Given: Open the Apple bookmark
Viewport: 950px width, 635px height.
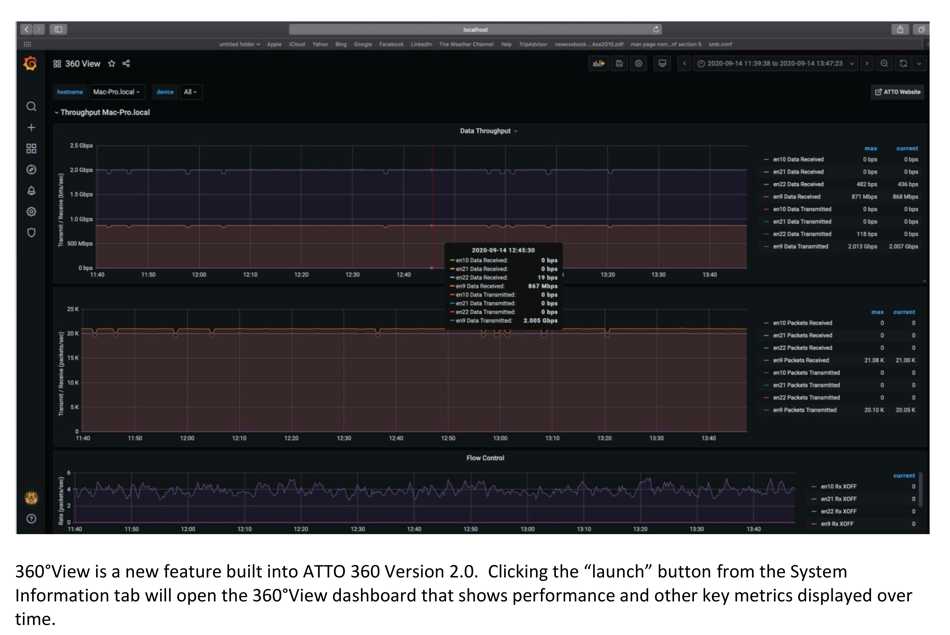Looking at the screenshot, I should pyautogui.click(x=274, y=44).
